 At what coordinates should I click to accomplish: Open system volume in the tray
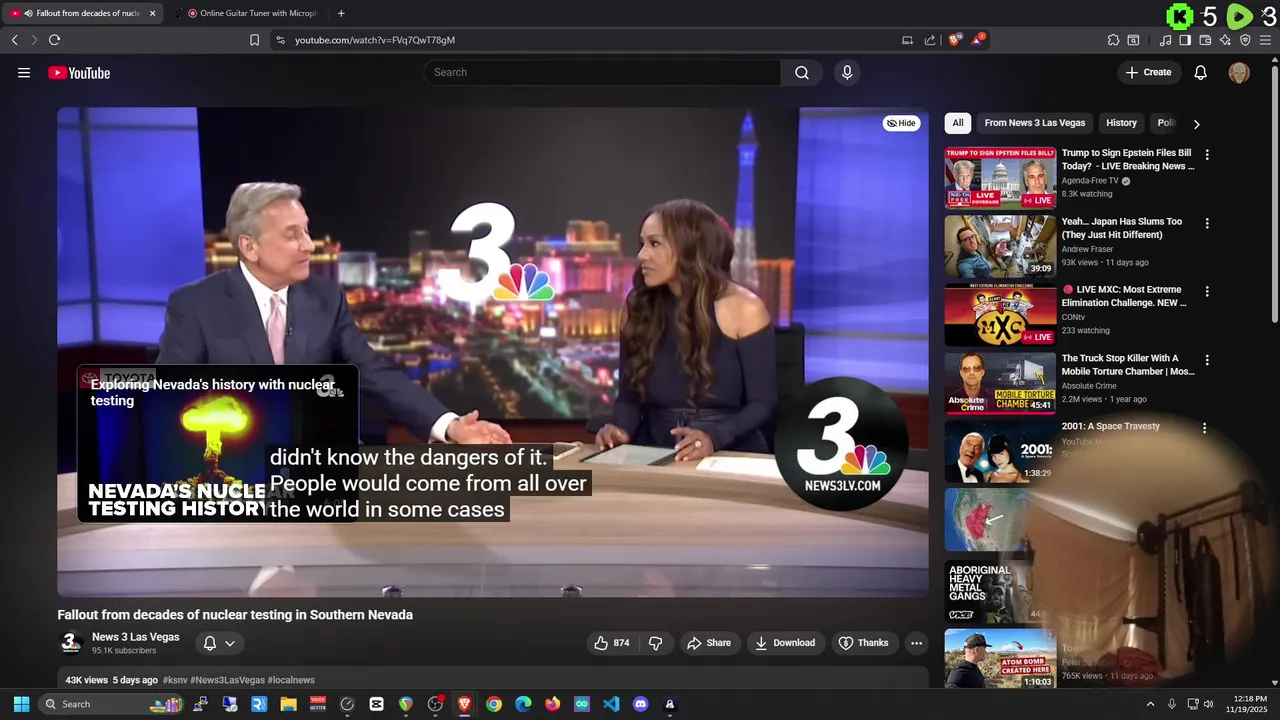coord(1208,704)
